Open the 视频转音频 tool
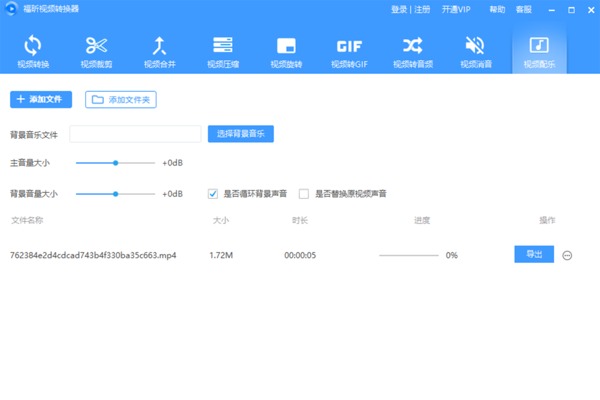The height and width of the screenshot is (400, 600). [x=412, y=52]
